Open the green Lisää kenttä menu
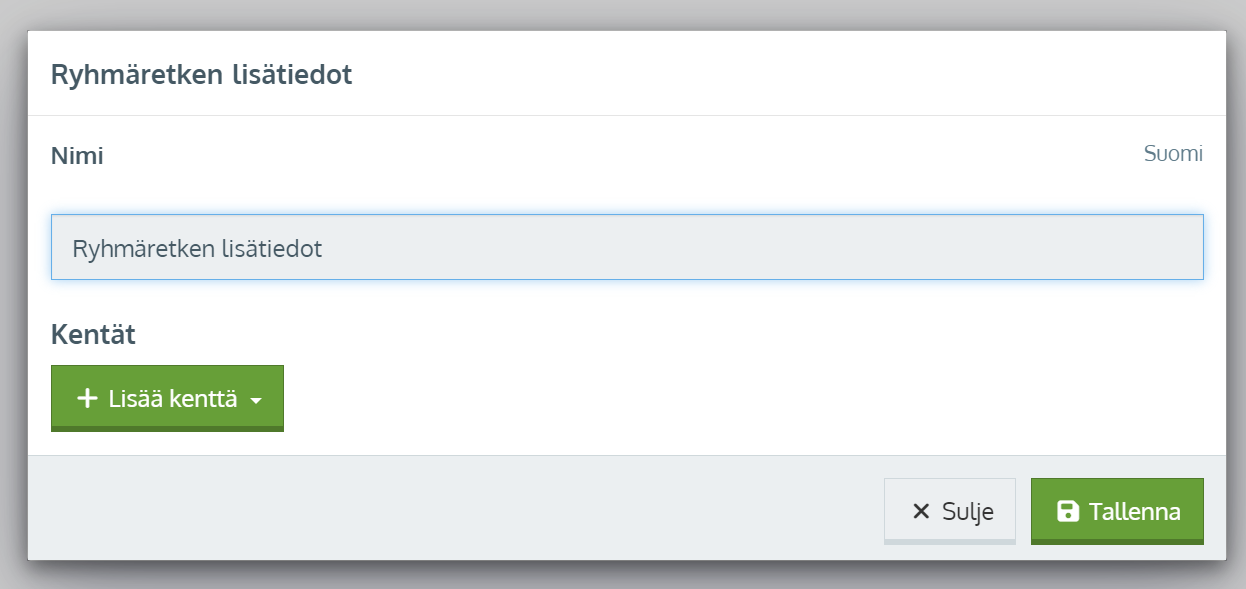Image resolution: width=1246 pixels, height=589 pixels. [x=167, y=398]
